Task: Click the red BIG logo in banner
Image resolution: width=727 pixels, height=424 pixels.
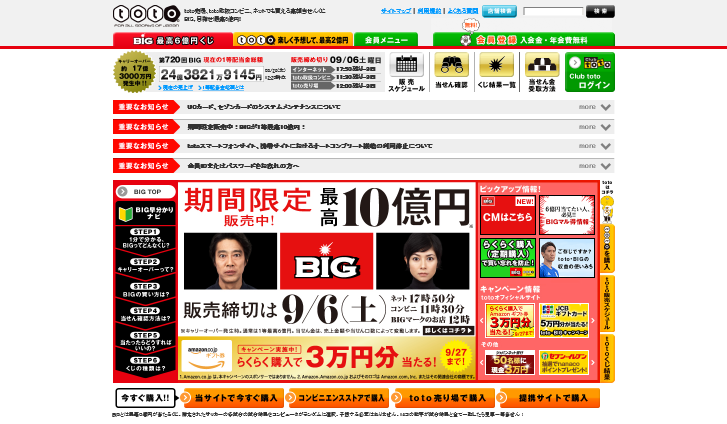Action: [x=326, y=261]
